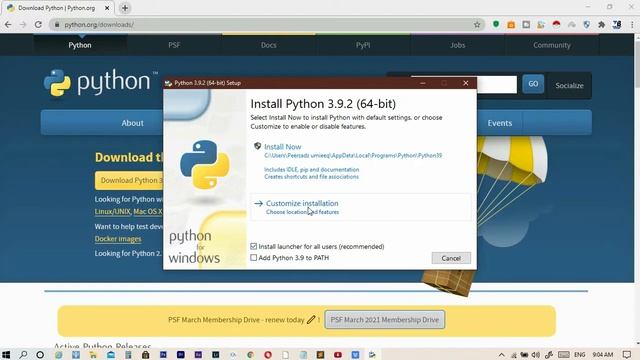This screenshot has width=640, height=360.
Task: Open the Chrome Extensions puzzle icon
Action: coord(602,24)
